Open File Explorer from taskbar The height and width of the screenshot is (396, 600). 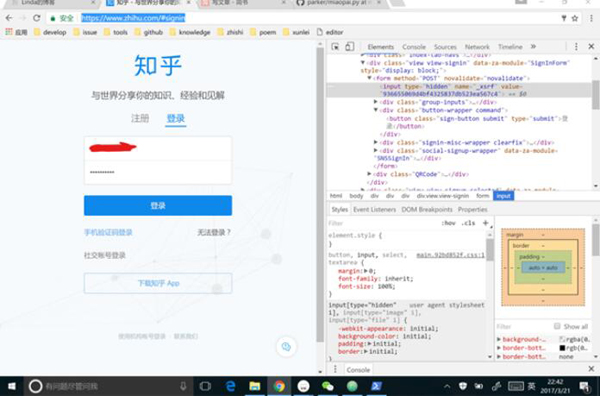255,386
